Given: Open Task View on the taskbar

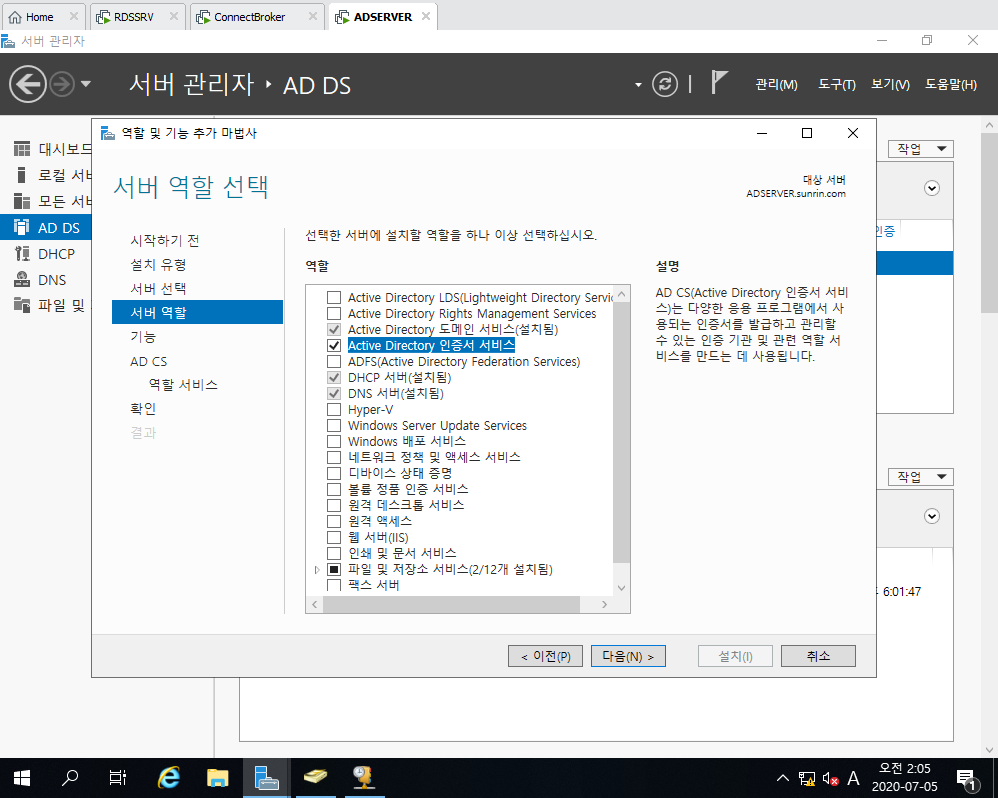Looking at the screenshot, I should coord(118,778).
